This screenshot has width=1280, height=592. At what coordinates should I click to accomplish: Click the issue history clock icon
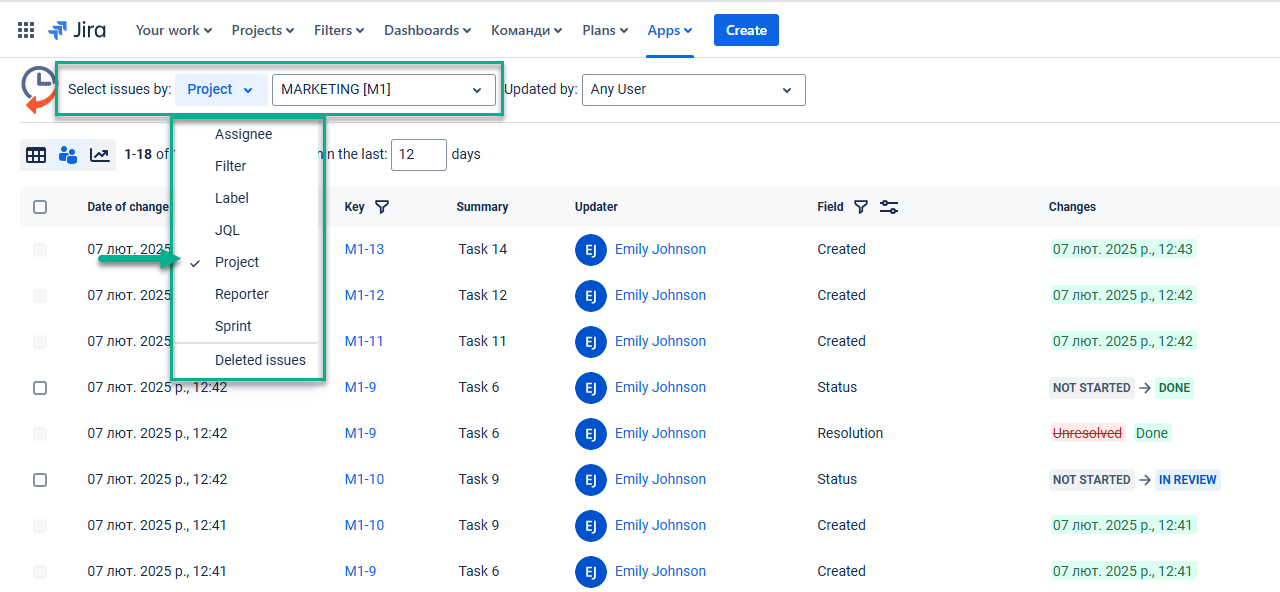point(39,90)
